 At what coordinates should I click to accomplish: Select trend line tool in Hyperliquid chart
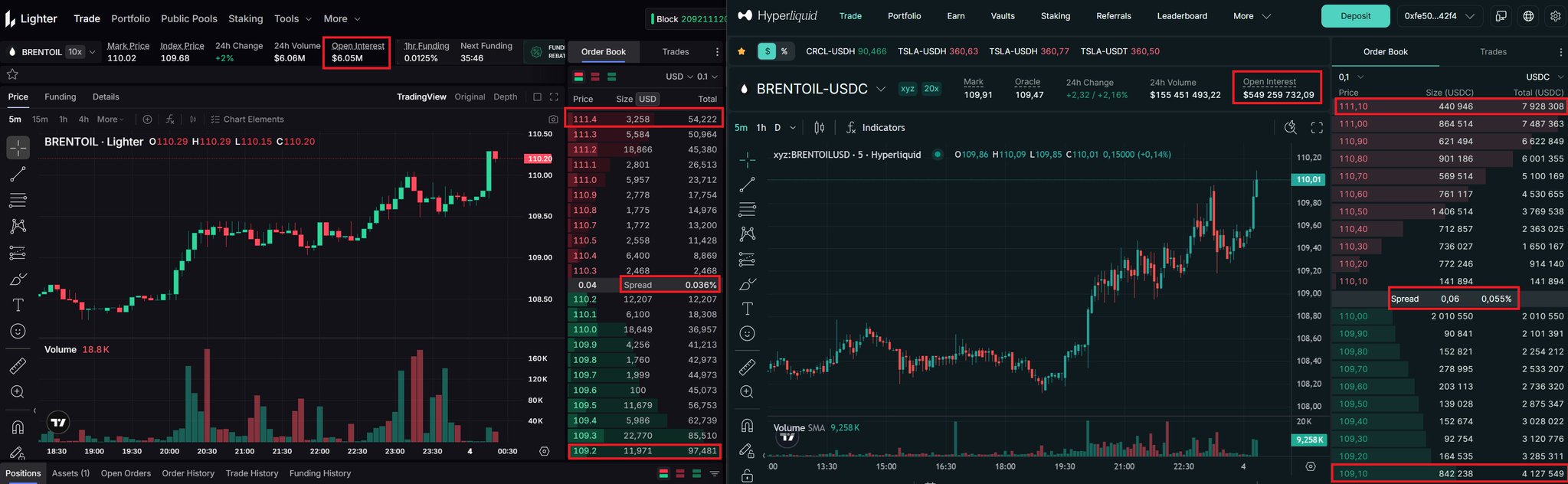pos(748,185)
